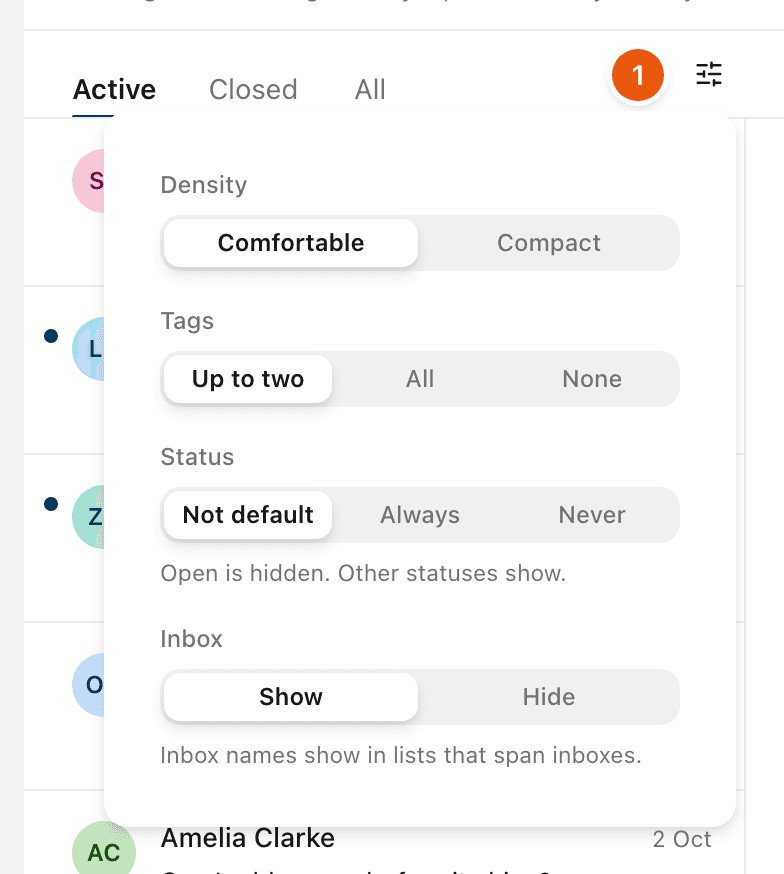Screen dimensions: 784x874
Task: Set Status to Always
Action: tap(420, 515)
